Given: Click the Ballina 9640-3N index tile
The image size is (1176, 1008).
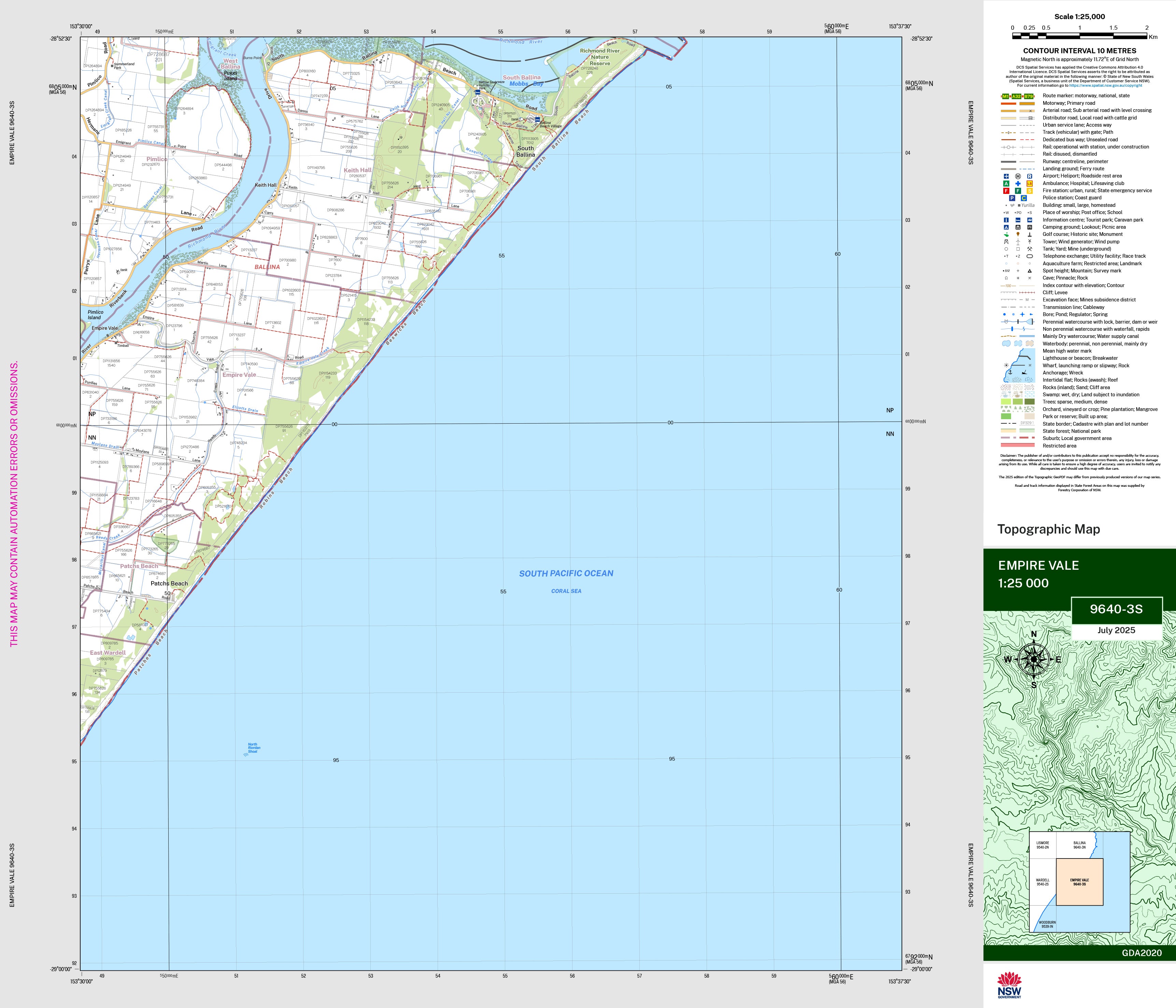Looking at the screenshot, I should 1079,845.
